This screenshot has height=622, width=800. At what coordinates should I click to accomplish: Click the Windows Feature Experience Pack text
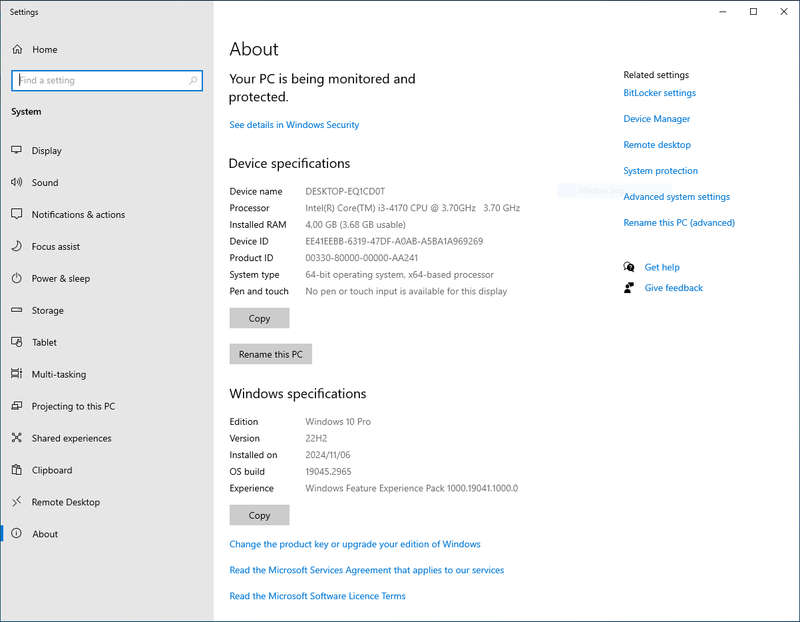coord(411,488)
